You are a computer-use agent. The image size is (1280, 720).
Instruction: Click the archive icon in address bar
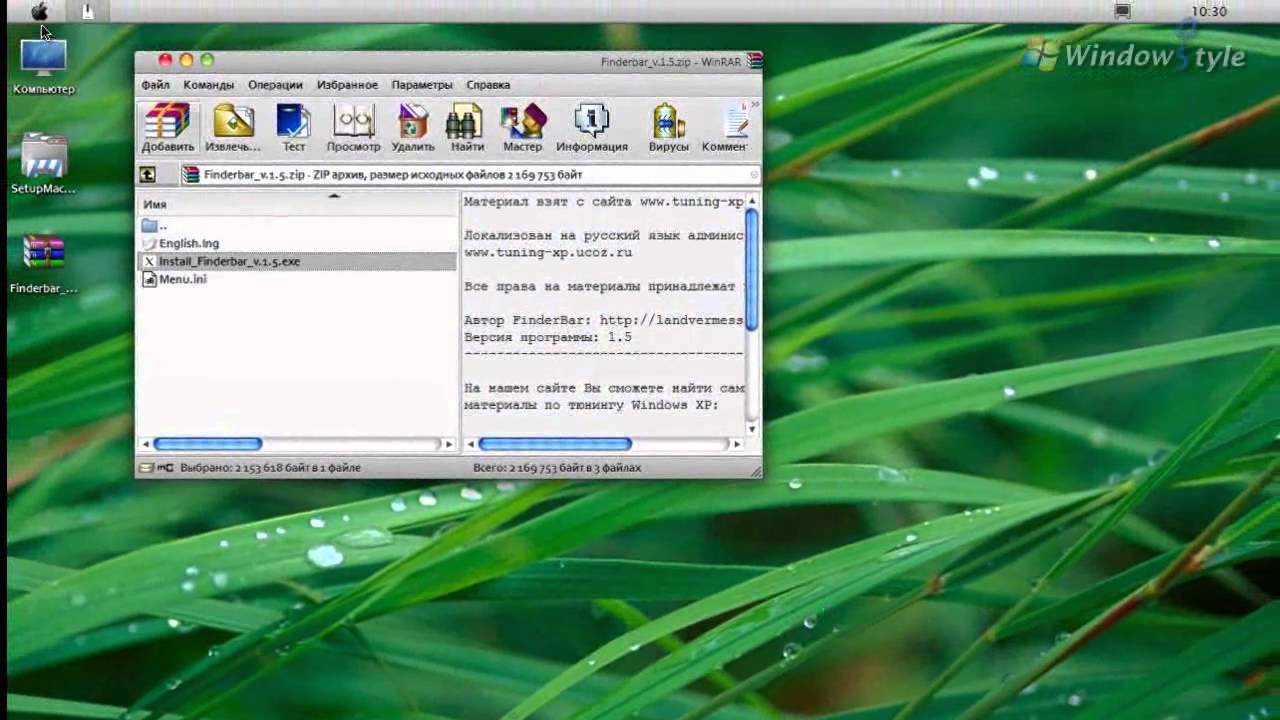coord(191,174)
